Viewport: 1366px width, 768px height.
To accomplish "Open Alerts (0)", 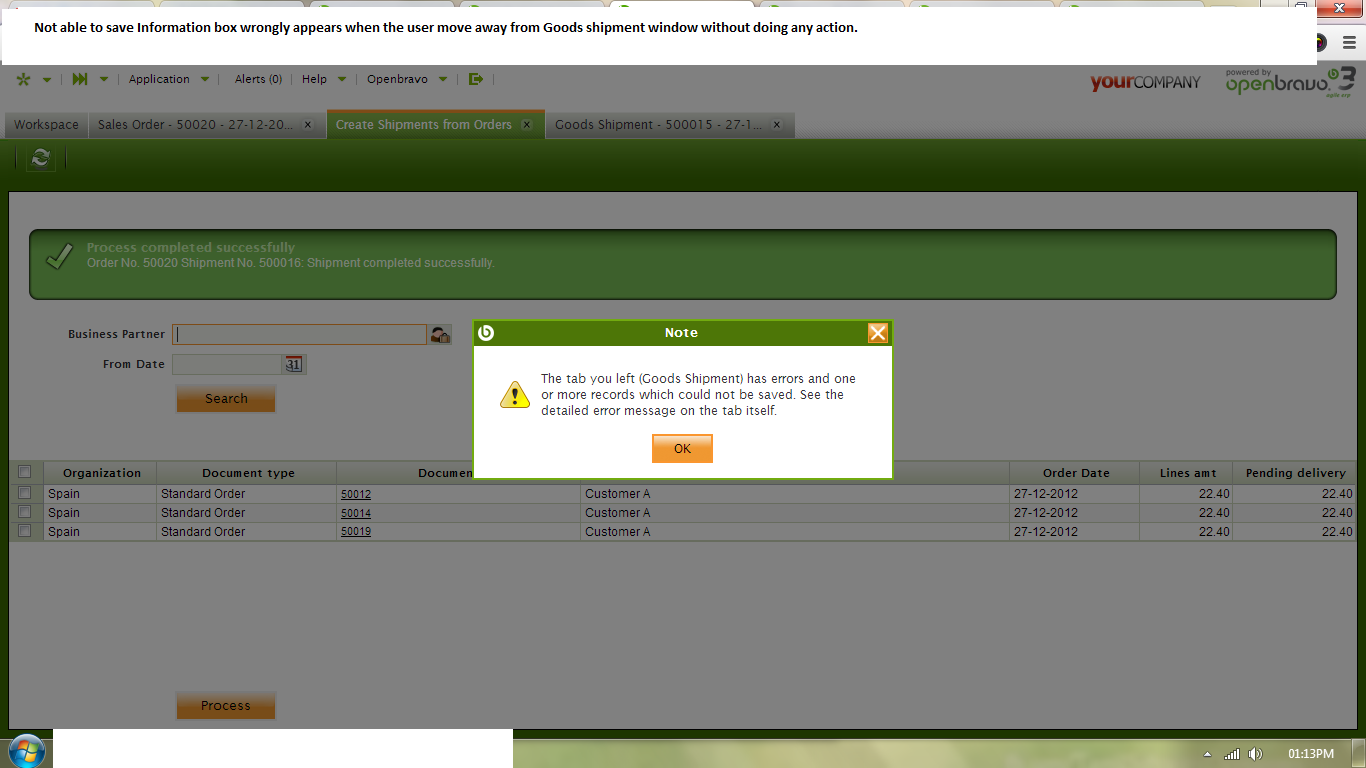I will click(x=258, y=80).
